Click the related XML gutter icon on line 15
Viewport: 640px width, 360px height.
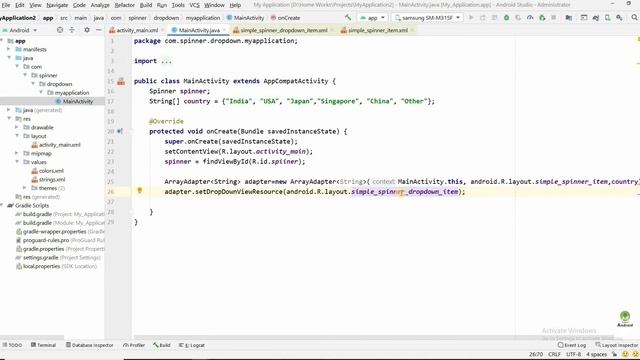[x=121, y=81]
